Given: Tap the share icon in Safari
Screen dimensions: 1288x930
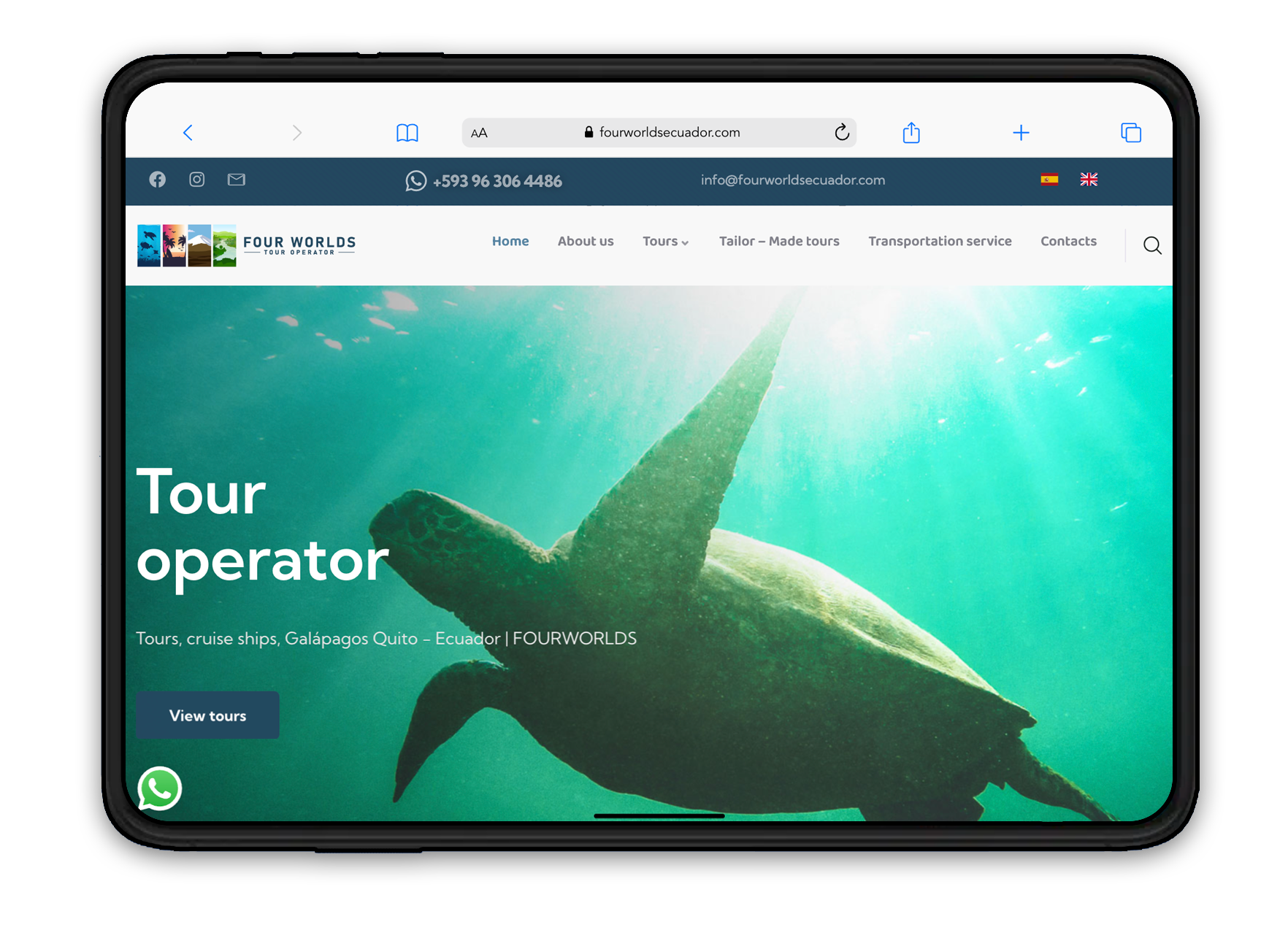Looking at the screenshot, I should click(x=911, y=133).
